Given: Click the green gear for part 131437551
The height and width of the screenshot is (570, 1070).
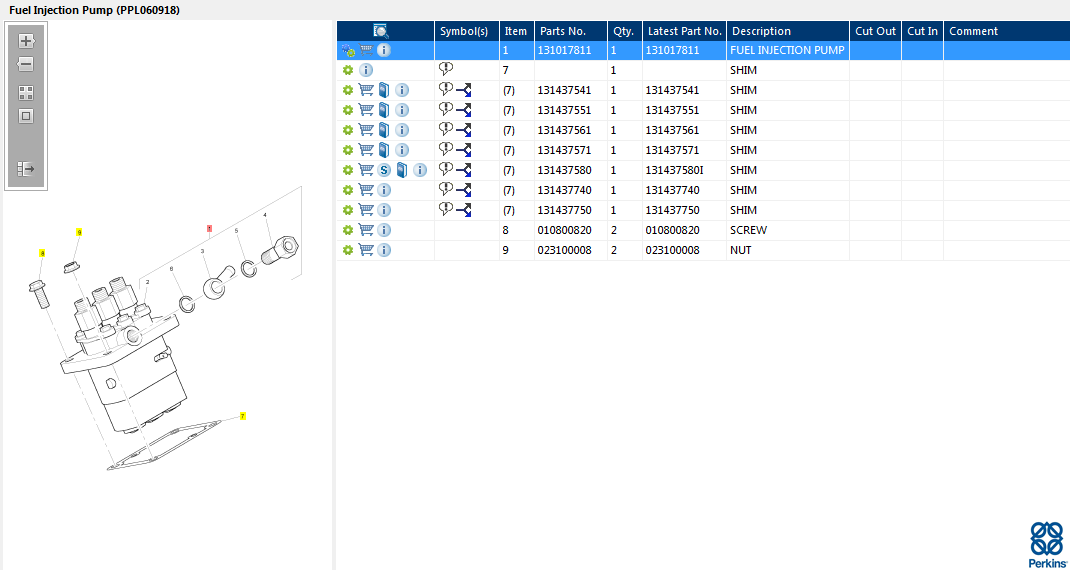Looking at the screenshot, I should point(347,110).
